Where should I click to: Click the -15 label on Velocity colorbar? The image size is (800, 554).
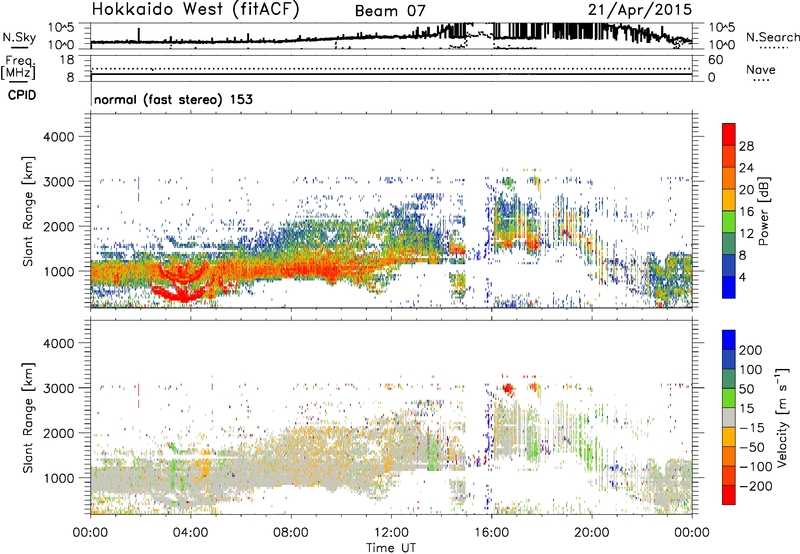(751, 427)
